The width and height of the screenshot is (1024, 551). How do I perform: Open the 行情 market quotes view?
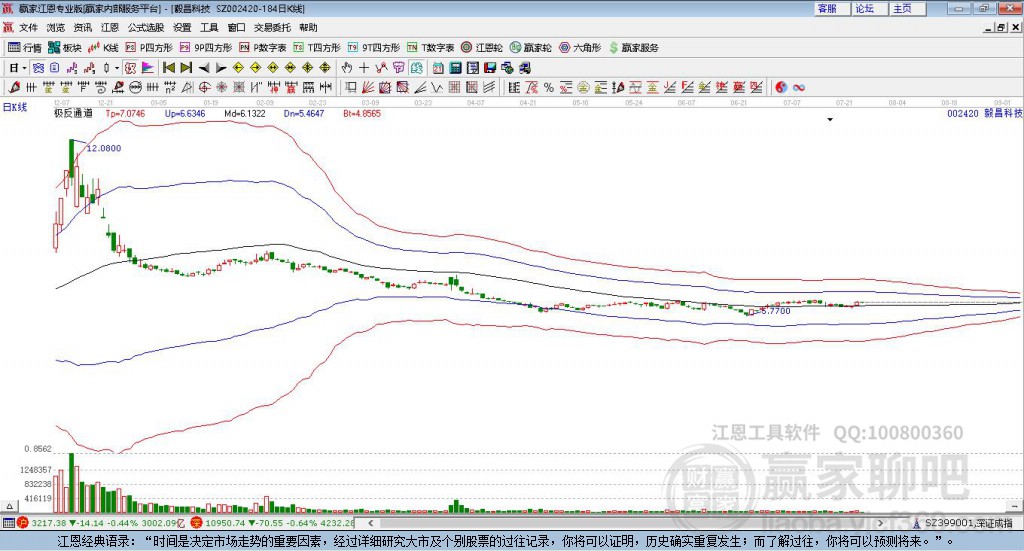[25, 48]
